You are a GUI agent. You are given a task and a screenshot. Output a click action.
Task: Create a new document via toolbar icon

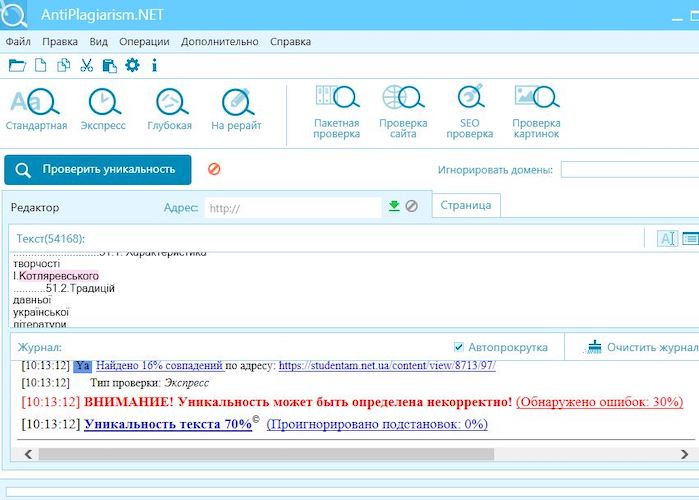(41, 66)
